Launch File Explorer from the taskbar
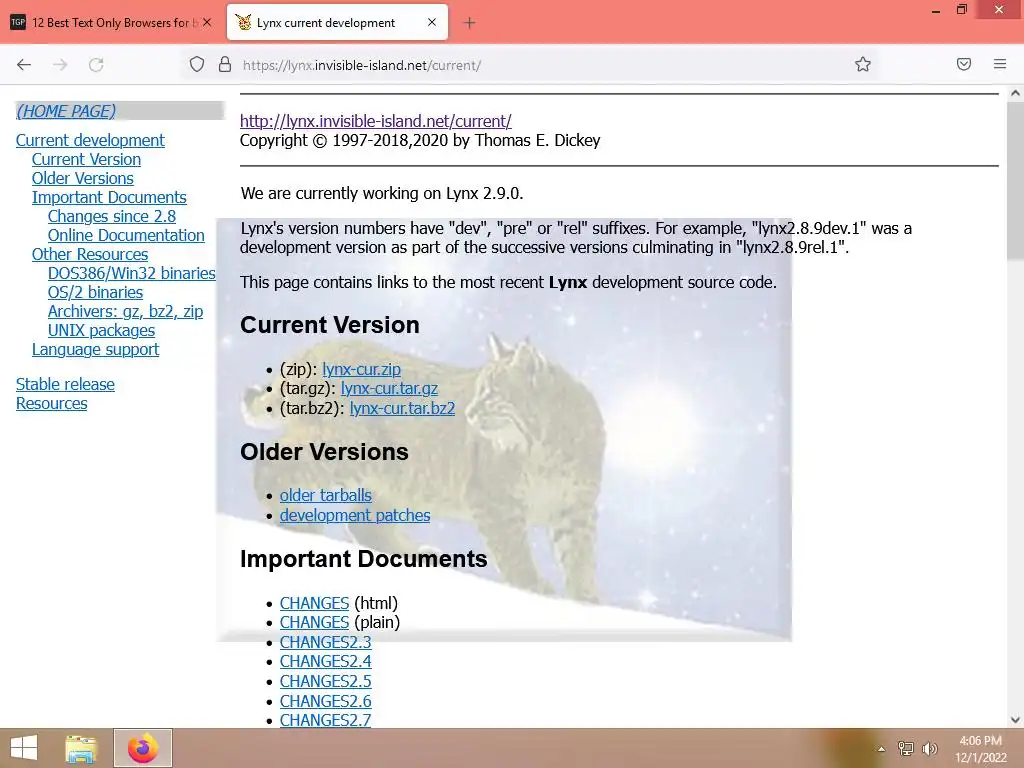Image resolution: width=1024 pixels, height=768 pixels. point(80,748)
